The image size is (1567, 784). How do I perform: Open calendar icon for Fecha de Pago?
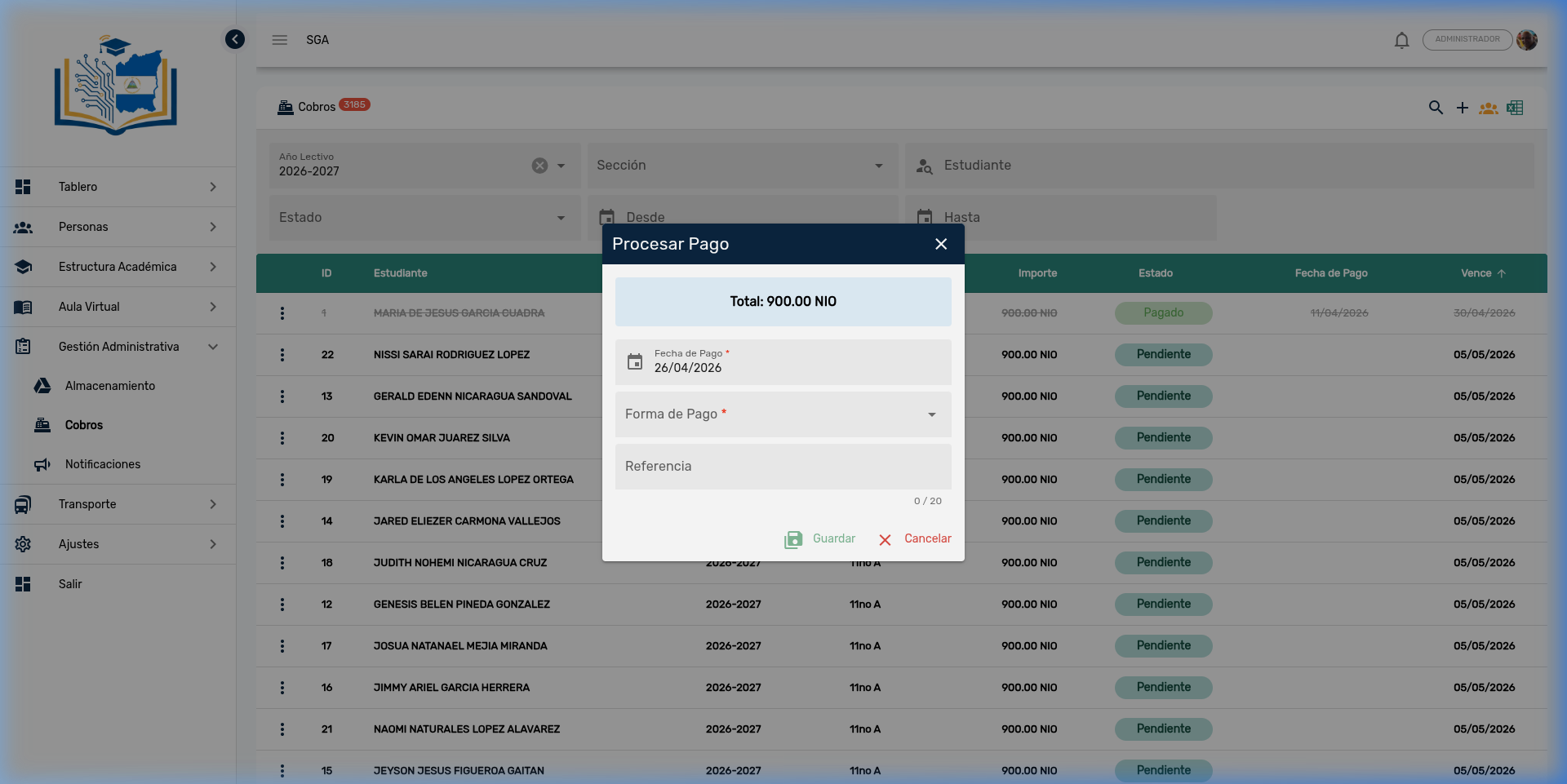click(635, 361)
